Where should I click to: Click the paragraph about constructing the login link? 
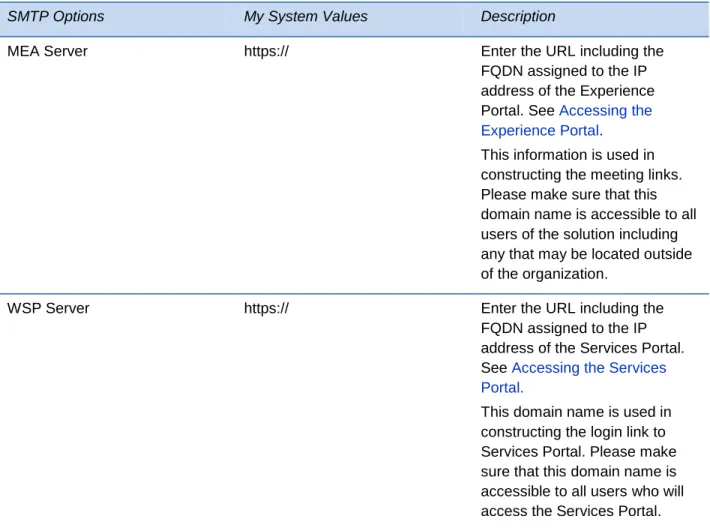point(582,461)
